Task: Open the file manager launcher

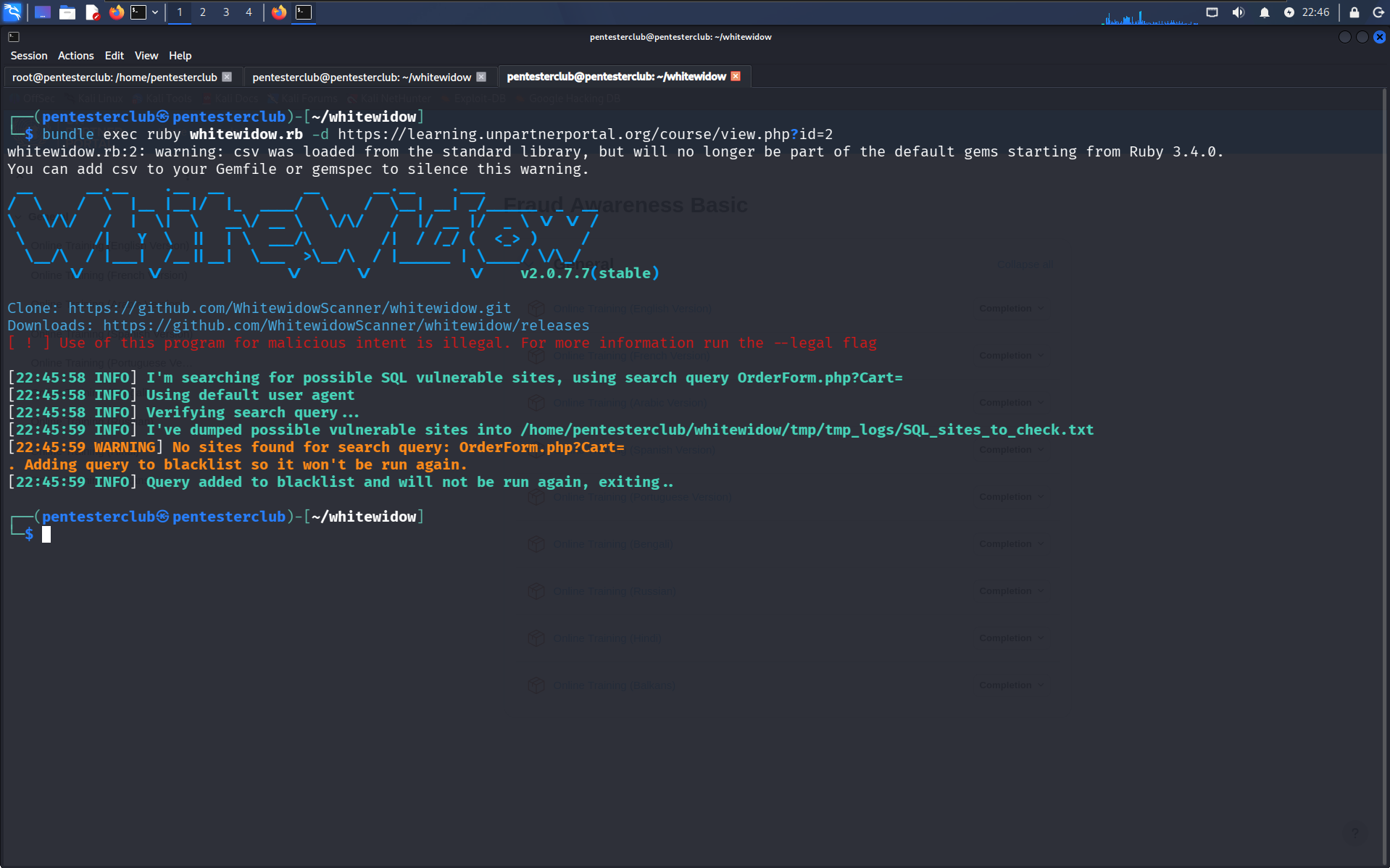Action: click(67, 12)
